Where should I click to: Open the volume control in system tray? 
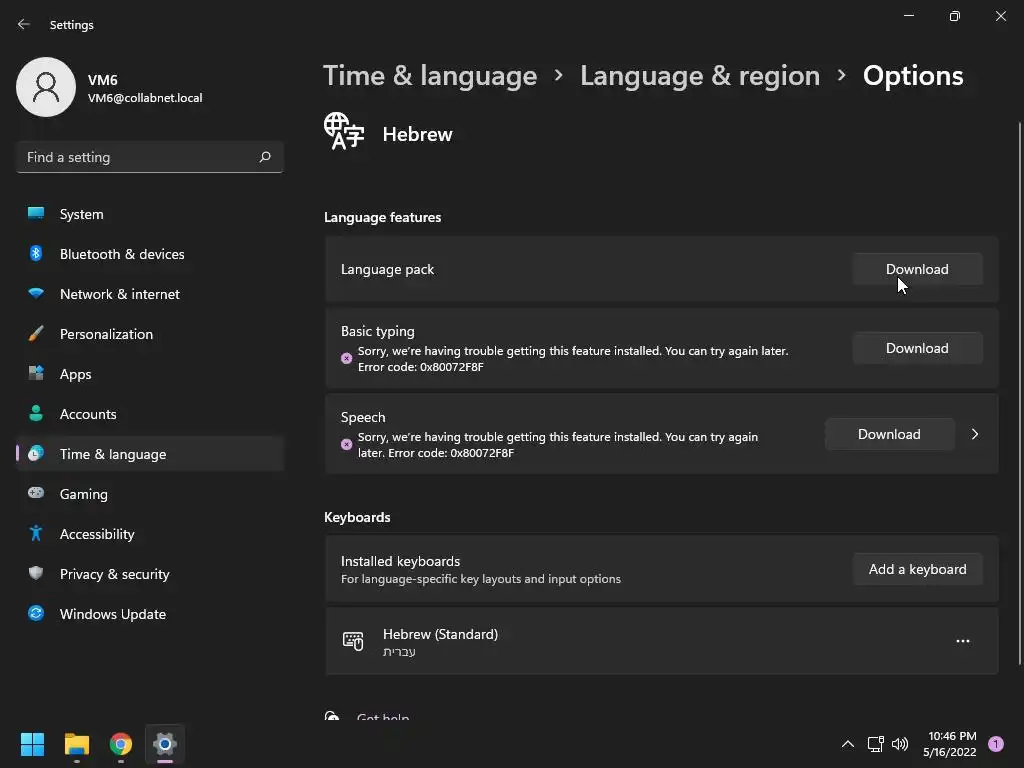tap(900, 744)
